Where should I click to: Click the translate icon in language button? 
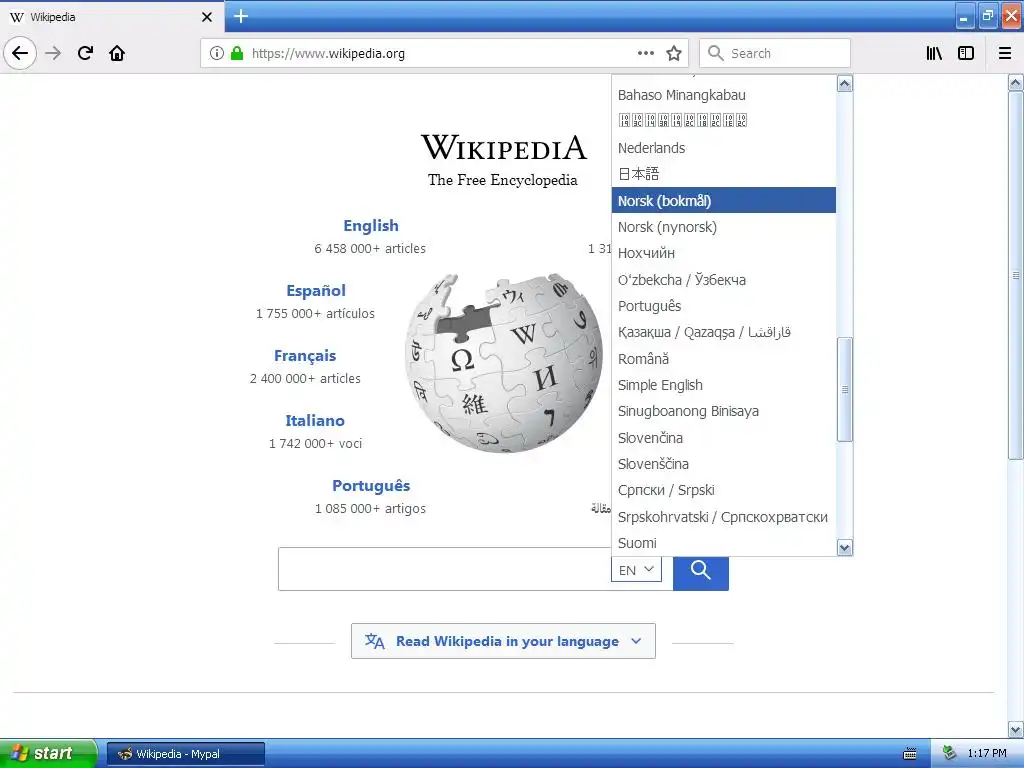tap(375, 641)
